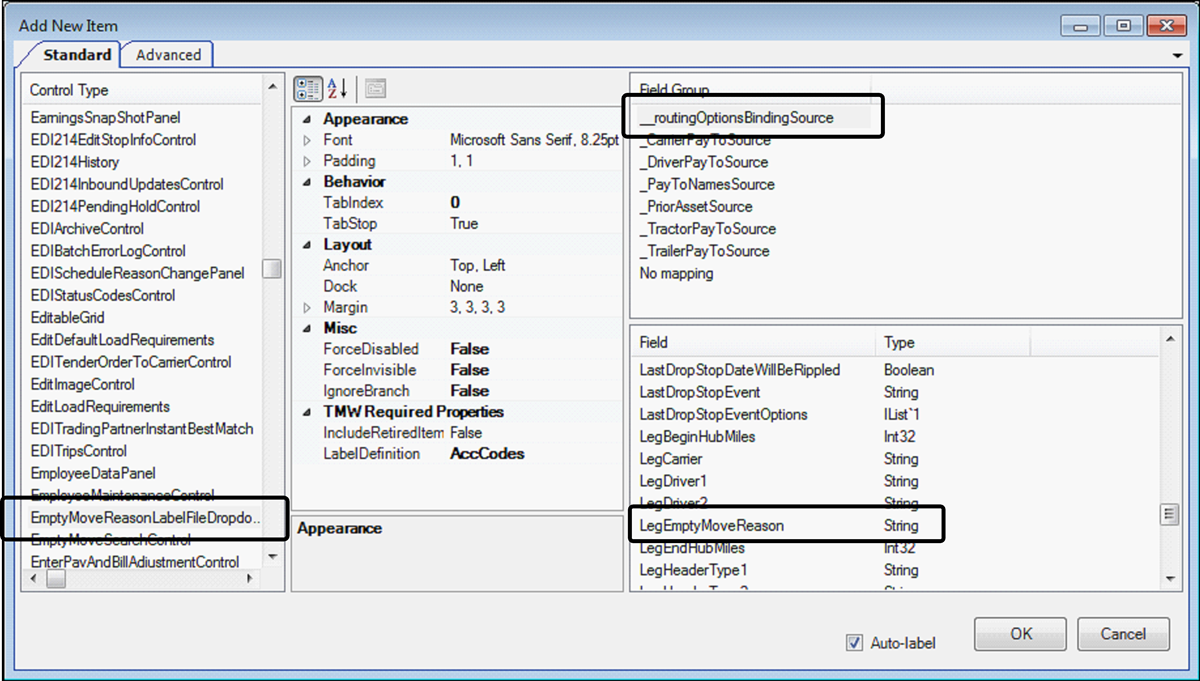Click the control list scroll down arrow
The image size is (1200, 681).
(273, 556)
